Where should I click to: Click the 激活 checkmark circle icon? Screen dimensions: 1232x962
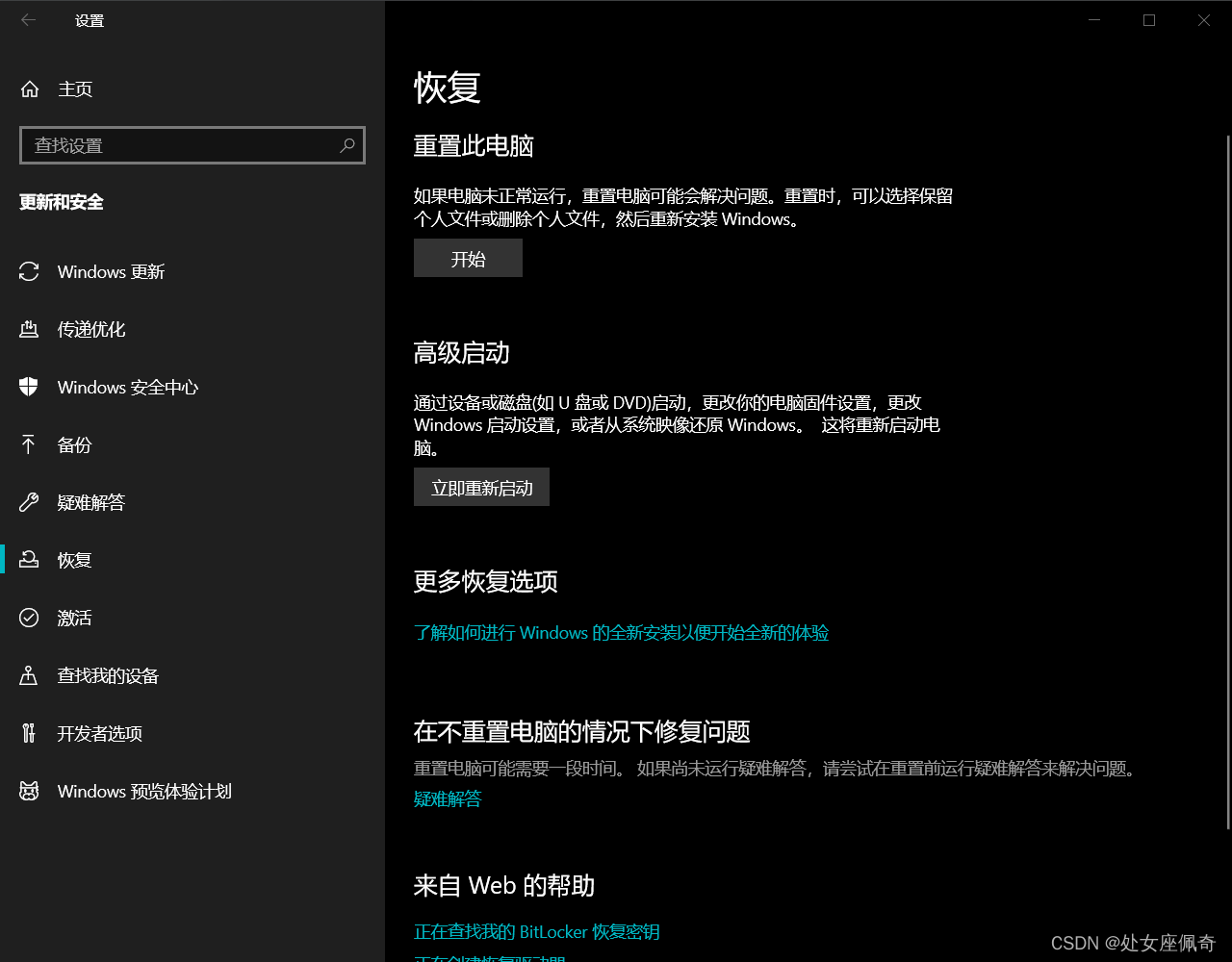pos(29,618)
